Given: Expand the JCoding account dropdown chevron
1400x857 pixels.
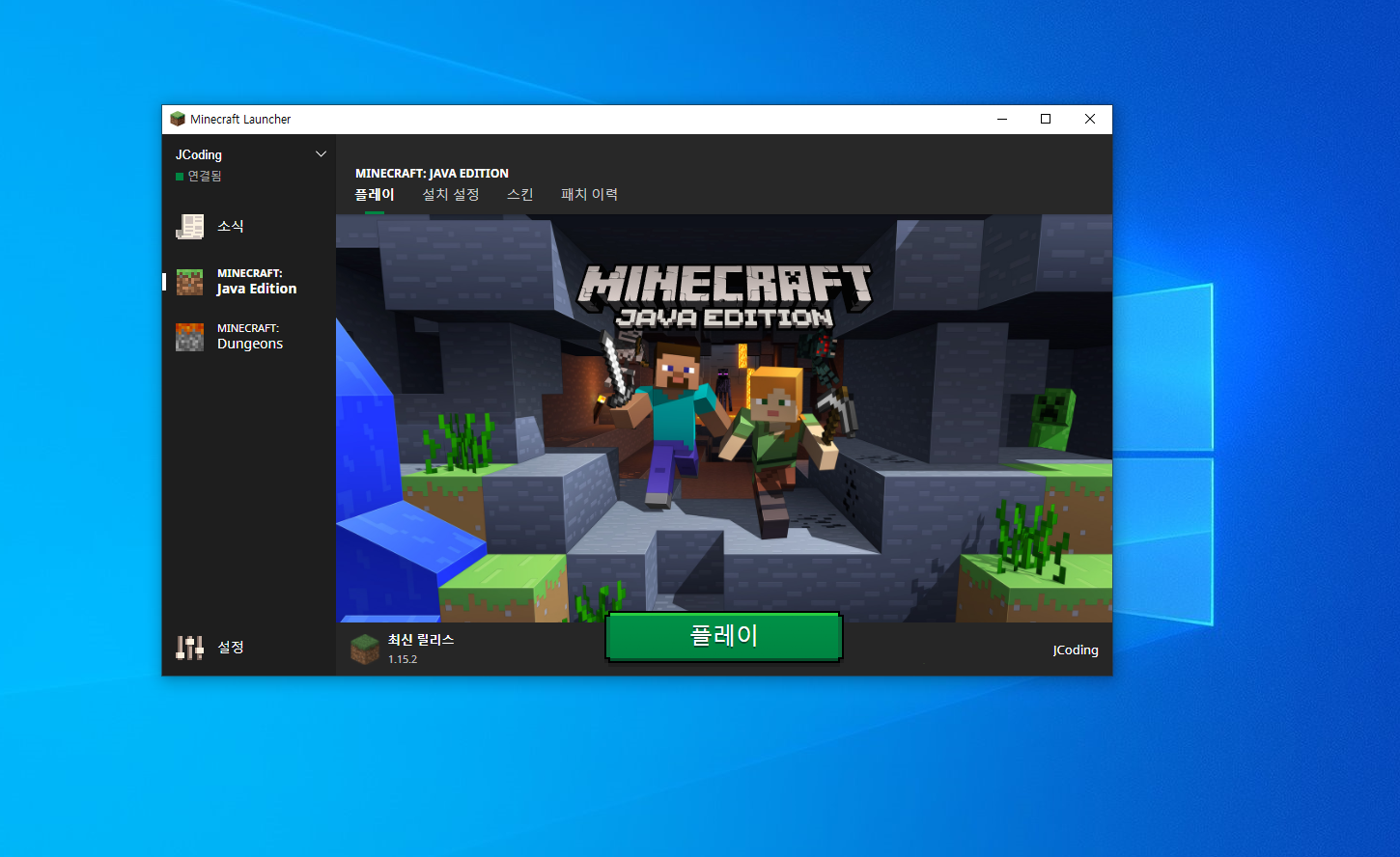Looking at the screenshot, I should click(321, 154).
